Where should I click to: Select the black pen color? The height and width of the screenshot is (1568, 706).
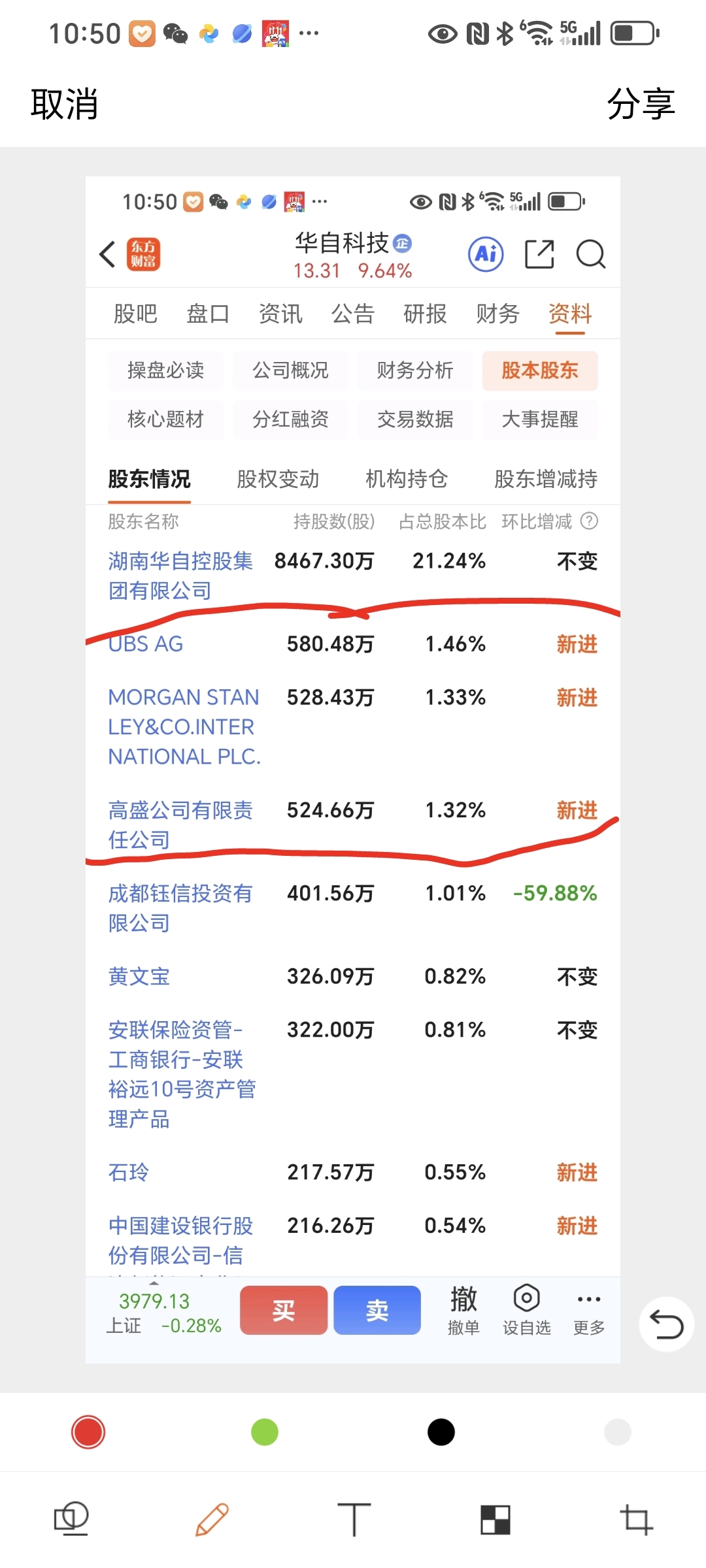tap(441, 1432)
